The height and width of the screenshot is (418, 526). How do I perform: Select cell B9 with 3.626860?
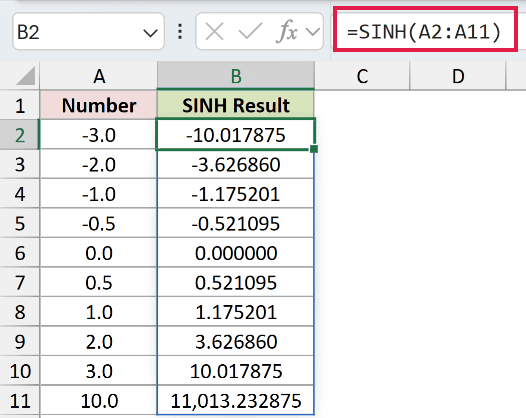coord(235,341)
